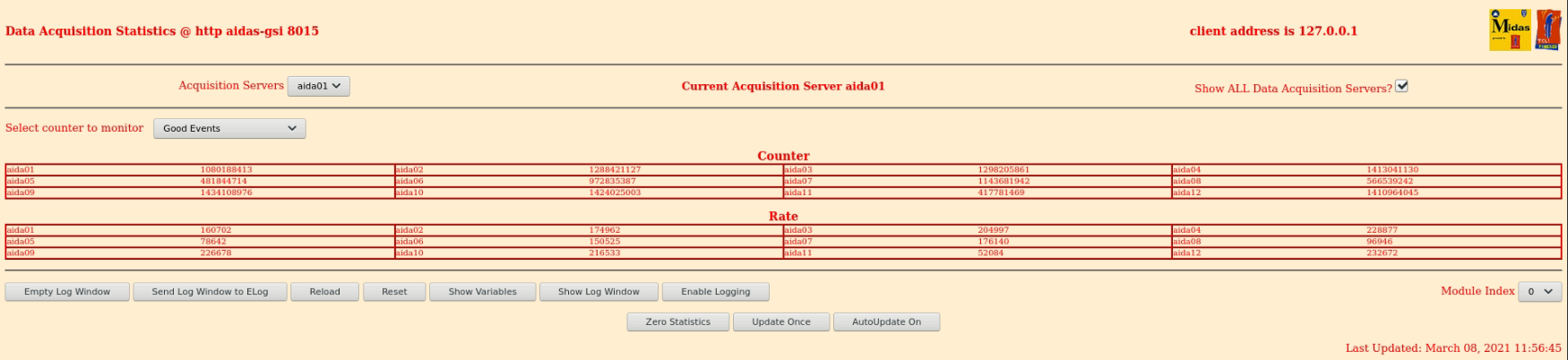Click the Last Updated timestamp text
Screen dimensions: 1568x360
(1453, 348)
